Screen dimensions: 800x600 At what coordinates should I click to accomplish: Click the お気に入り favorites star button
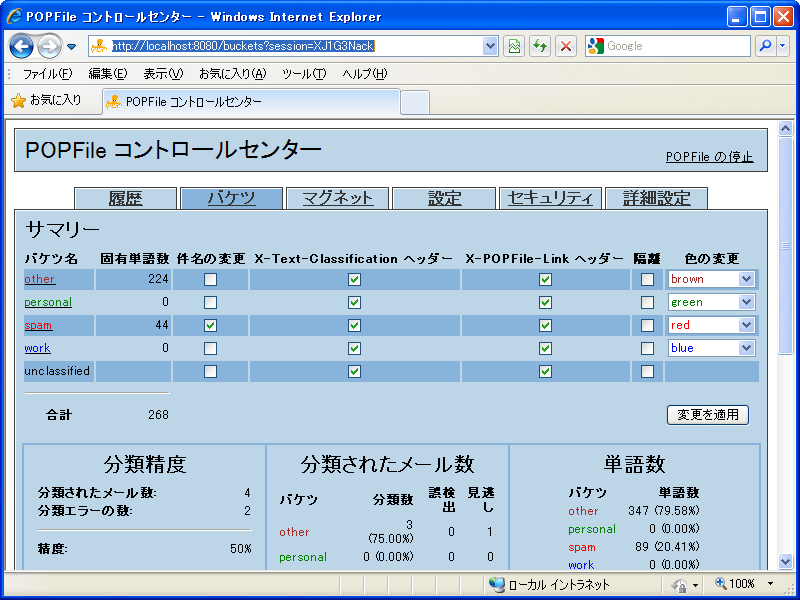pos(46,101)
